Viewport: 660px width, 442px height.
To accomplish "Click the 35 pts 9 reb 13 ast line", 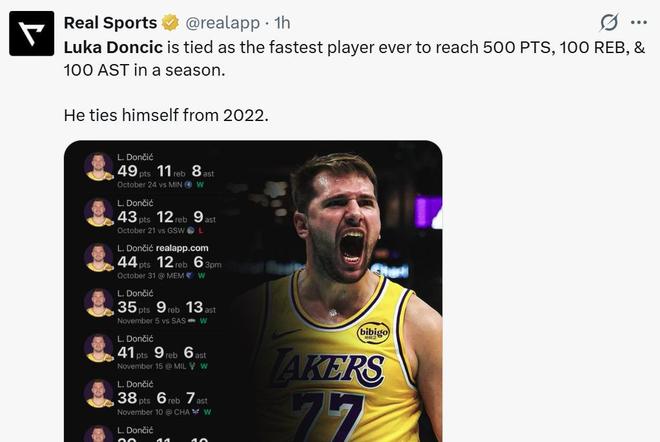I will [x=166, y=308].
